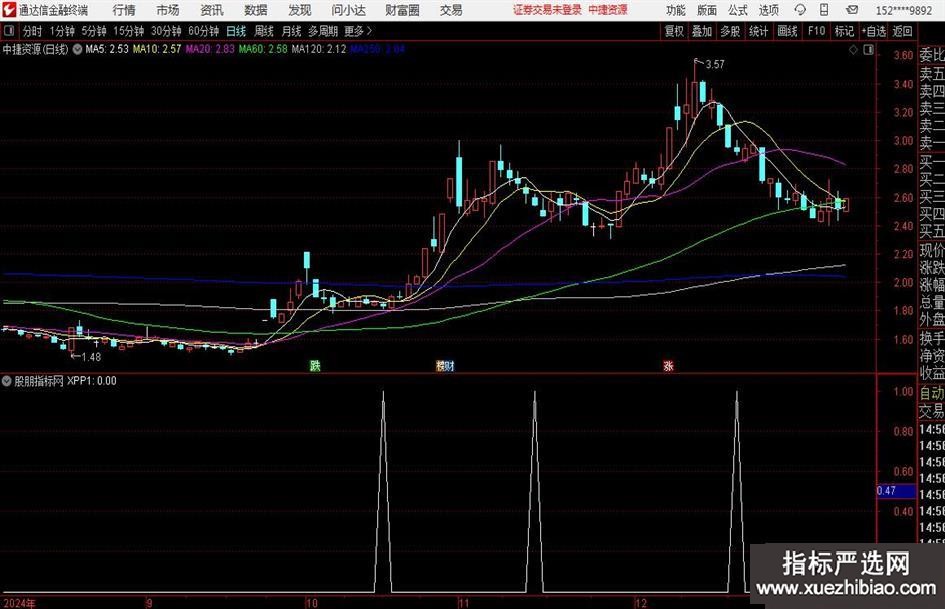Screen dimensions: 945x609
Task: Click the 10 month label on time axis
Action: [311, 603]
